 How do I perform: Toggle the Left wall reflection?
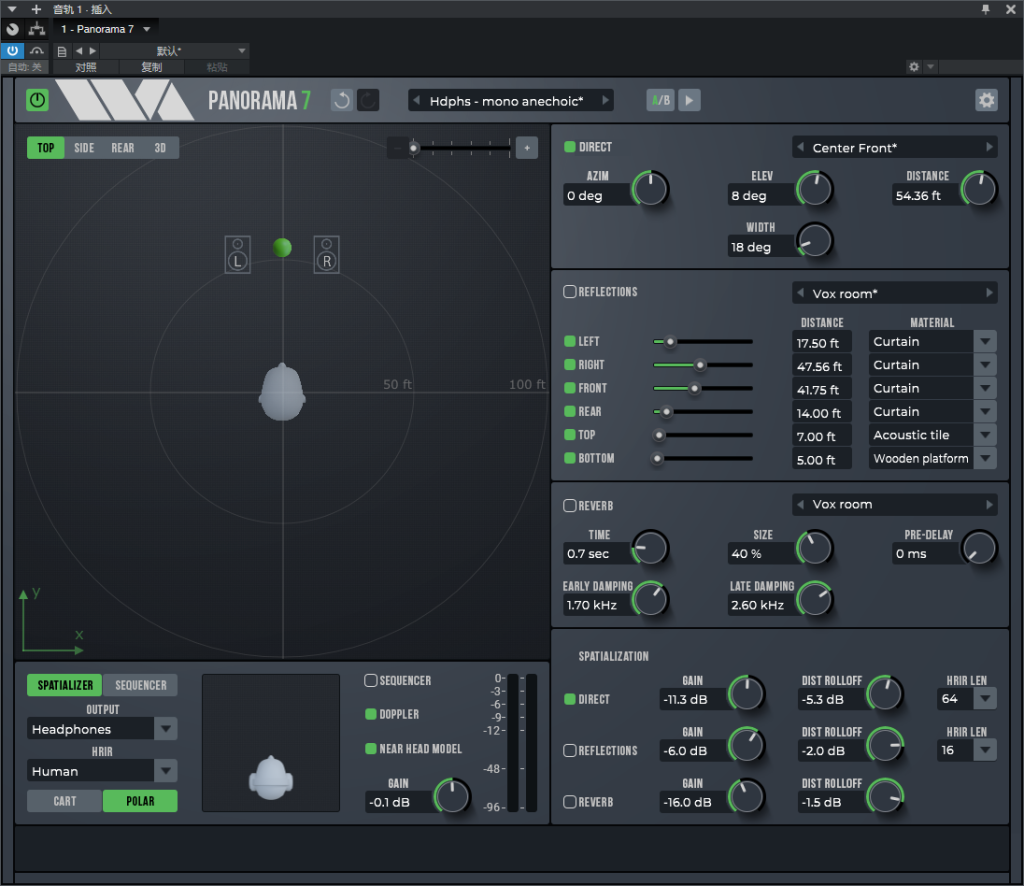569,341
